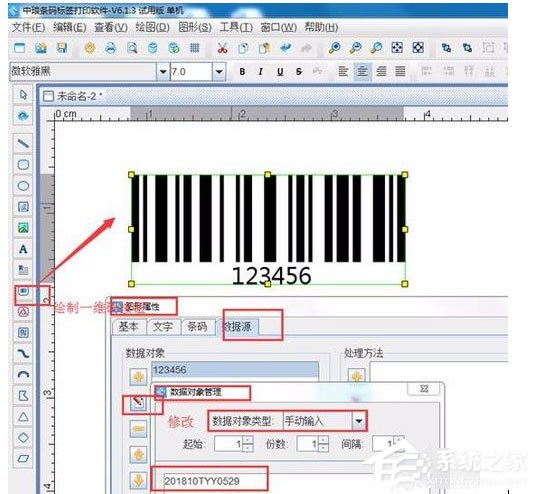Select the parallelogram shape tool
Image resolution: width=536 pixels, height=494 pixels.
coord(23,458)
